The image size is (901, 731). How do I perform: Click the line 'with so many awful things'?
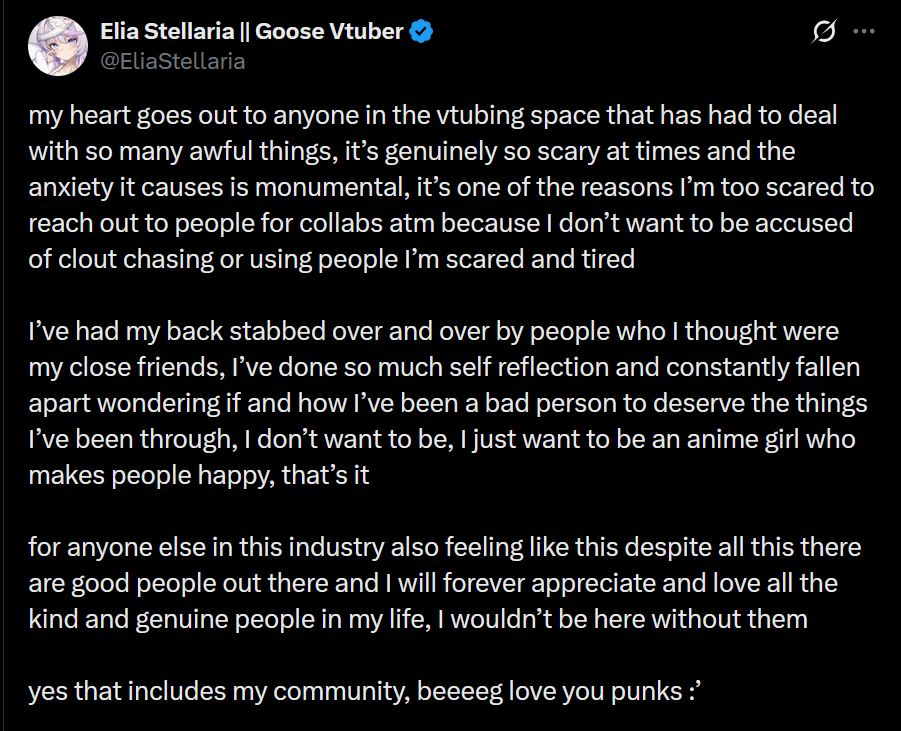[412, 152]
